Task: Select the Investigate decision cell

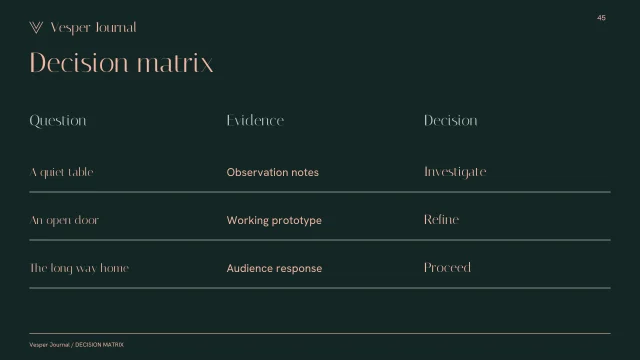Action: pyautogui.click(x=455, y=172)
